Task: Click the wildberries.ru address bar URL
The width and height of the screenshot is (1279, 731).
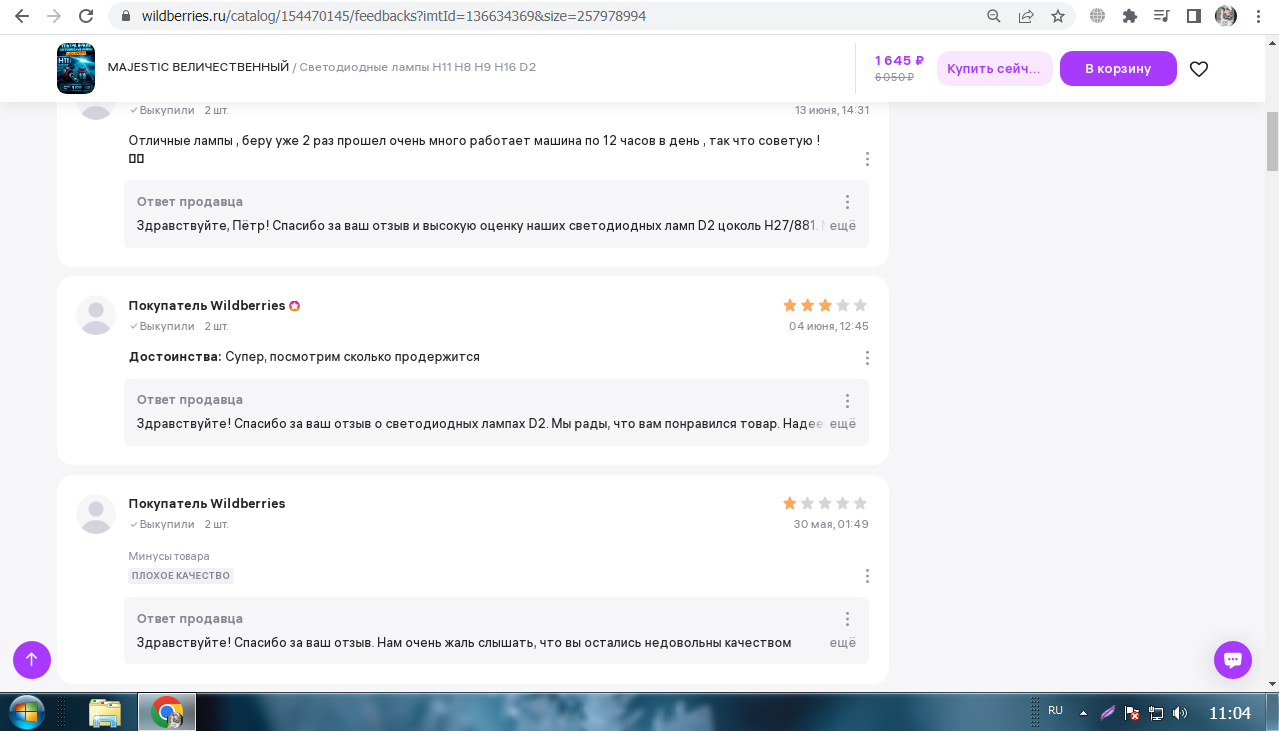Action: (x=393, y=16)
